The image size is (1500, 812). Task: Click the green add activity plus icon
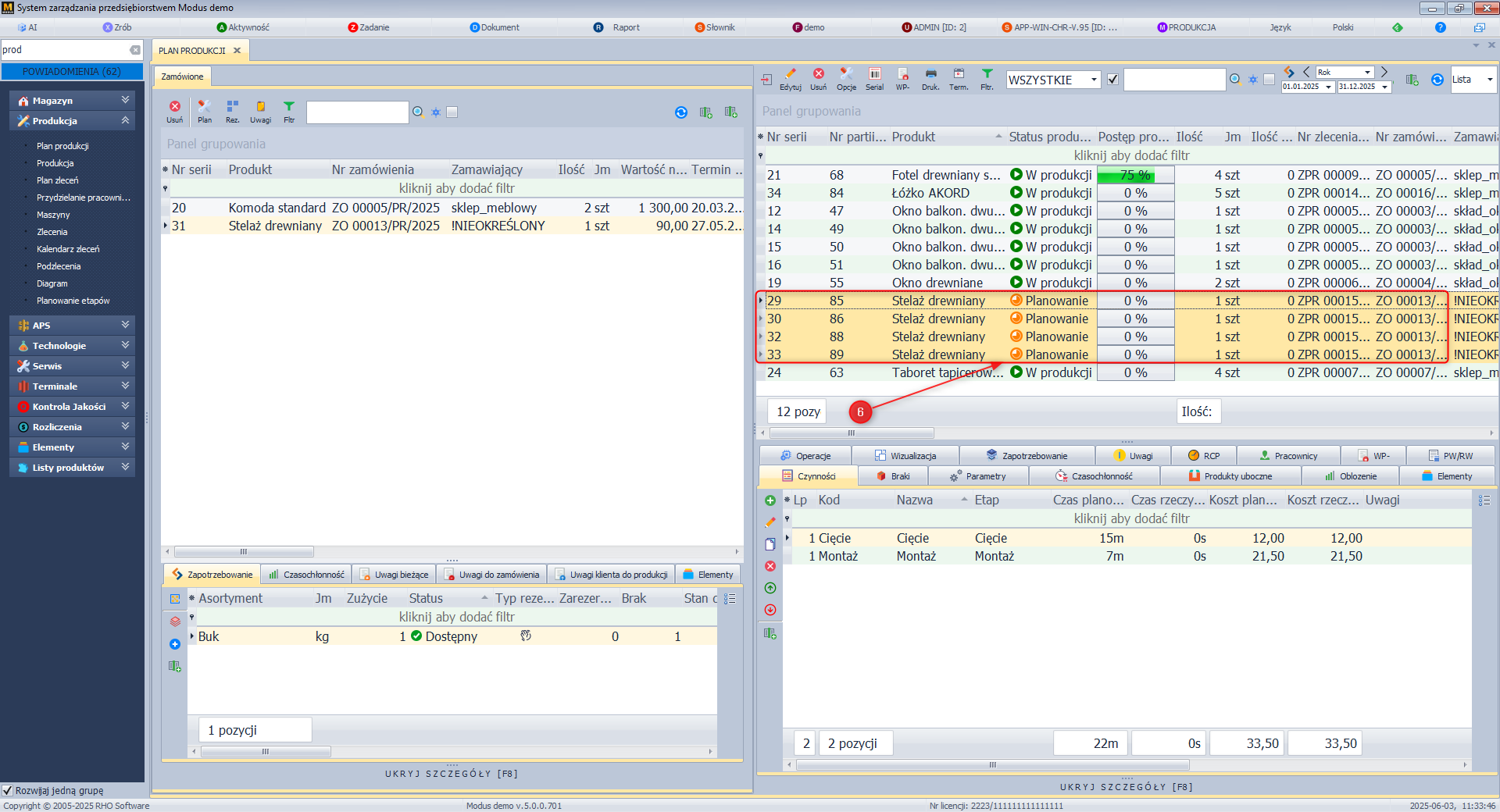(770, 500)
